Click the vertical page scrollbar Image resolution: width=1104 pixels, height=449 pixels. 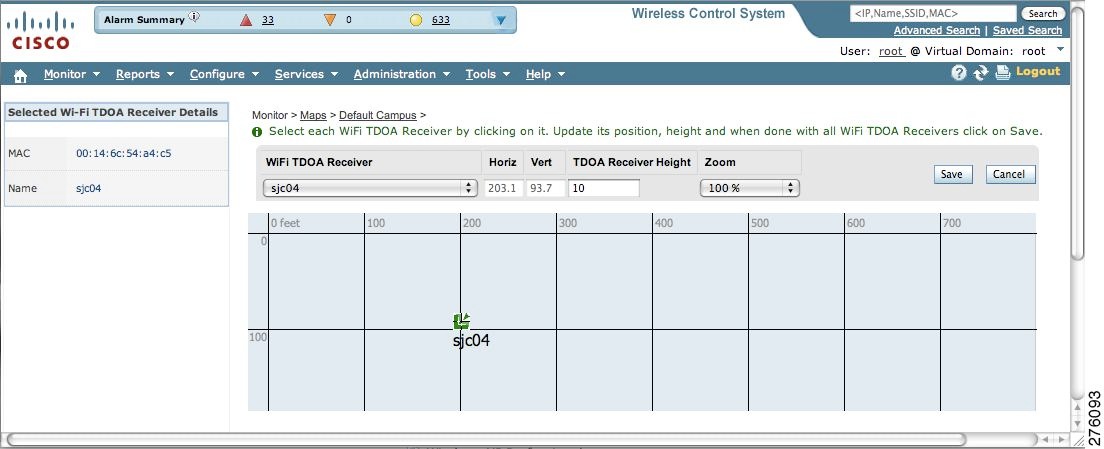pyautogui.click(x=1077, y=134)
